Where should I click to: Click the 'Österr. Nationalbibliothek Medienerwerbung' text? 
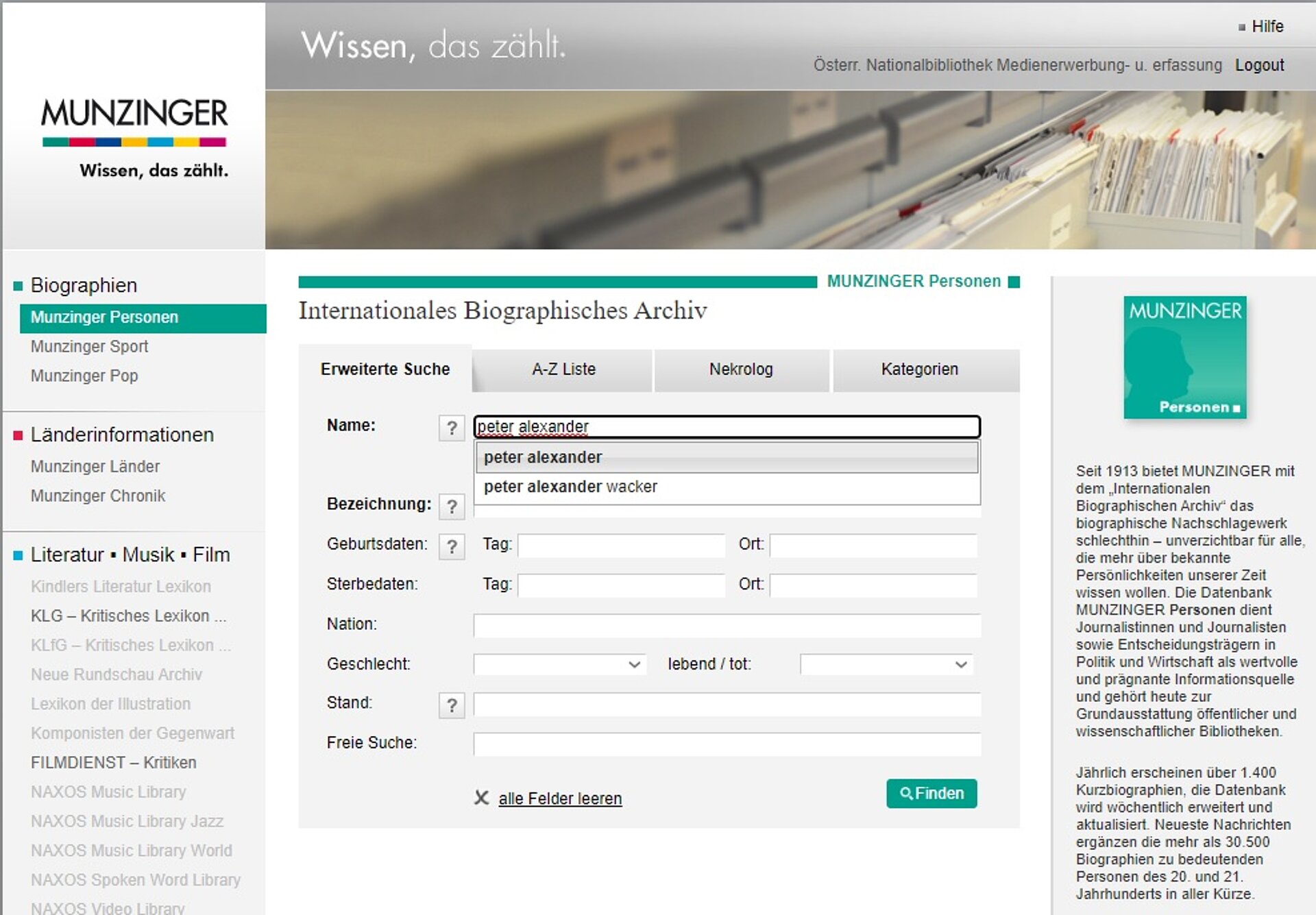(1017, 65)
